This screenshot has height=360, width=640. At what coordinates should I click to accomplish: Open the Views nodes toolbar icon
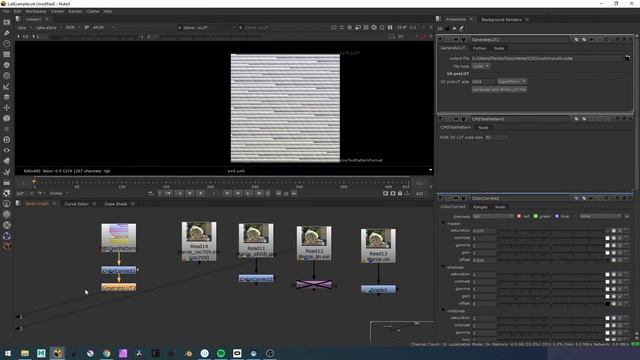point(7,150)
